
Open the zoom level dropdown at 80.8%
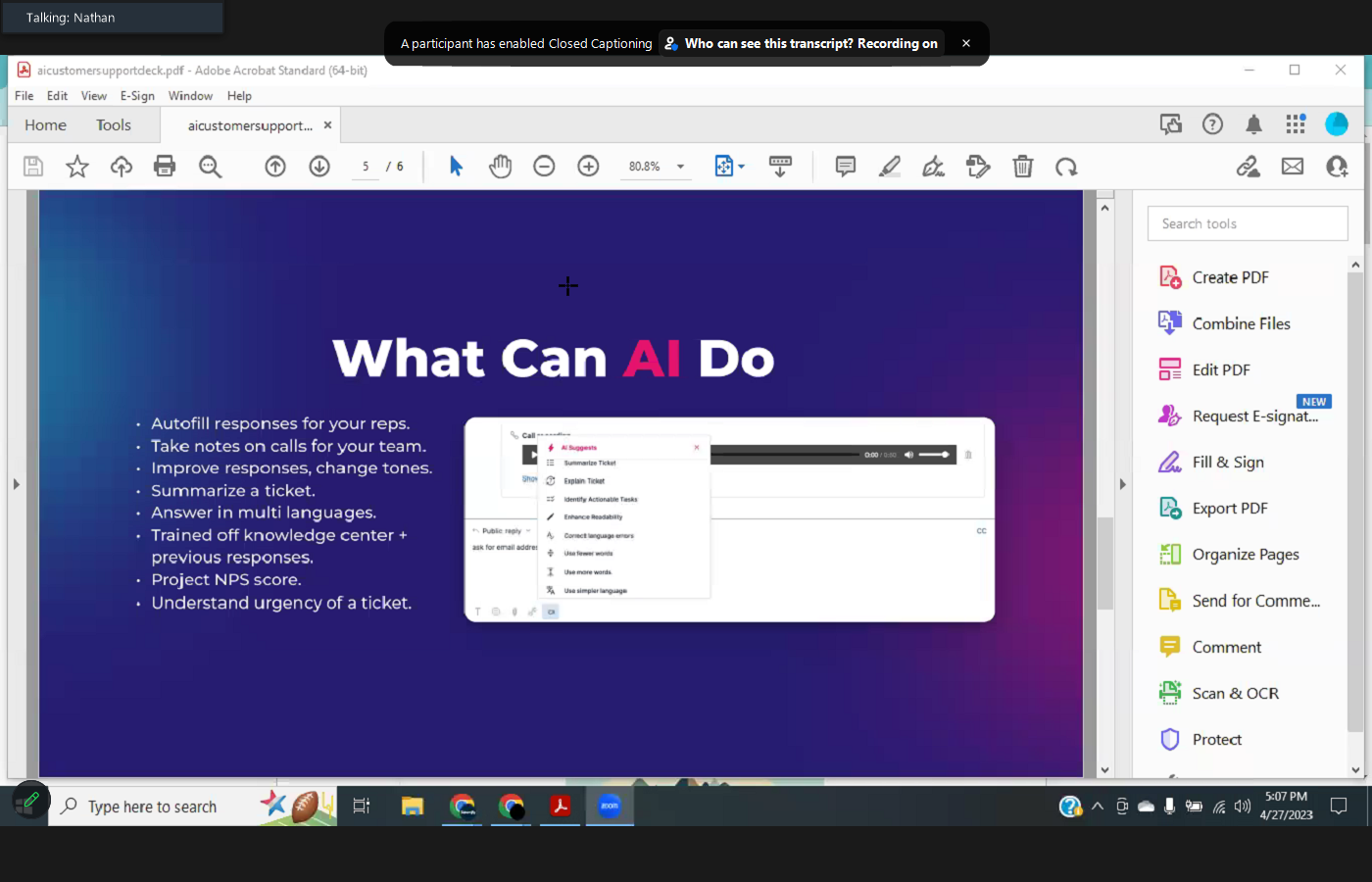pos(680,167)
